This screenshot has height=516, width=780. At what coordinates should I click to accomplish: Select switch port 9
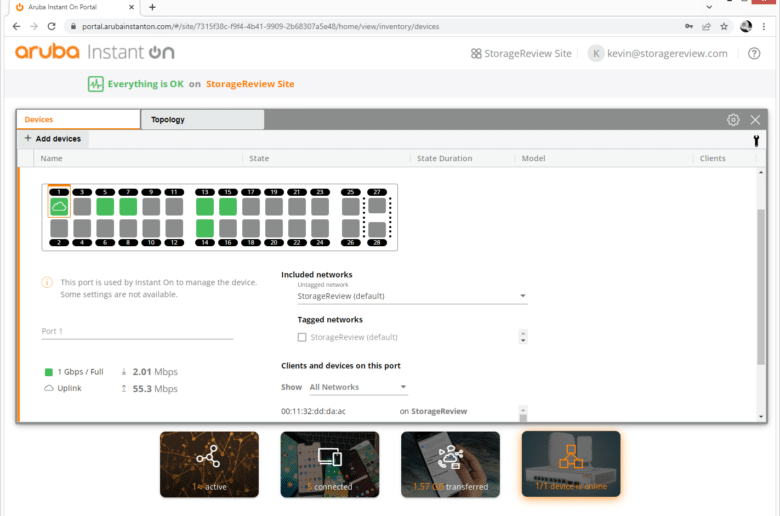tap(151, 206)
